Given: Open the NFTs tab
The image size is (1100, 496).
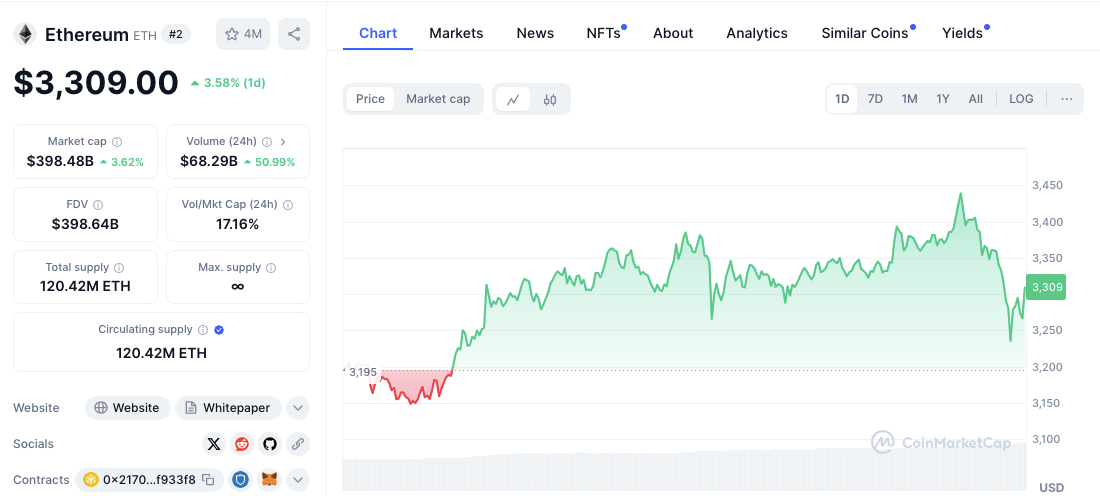Looking at the screenshot, I should [x=605, y=33].
